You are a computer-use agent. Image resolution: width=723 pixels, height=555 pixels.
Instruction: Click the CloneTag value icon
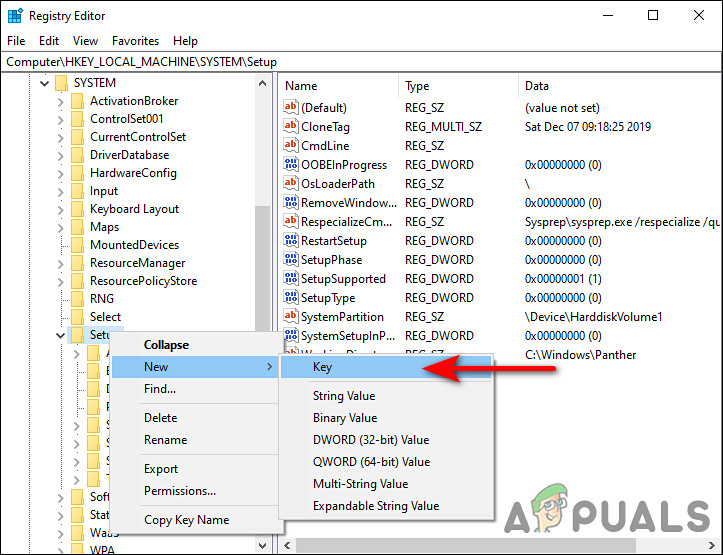click(290, 126)
